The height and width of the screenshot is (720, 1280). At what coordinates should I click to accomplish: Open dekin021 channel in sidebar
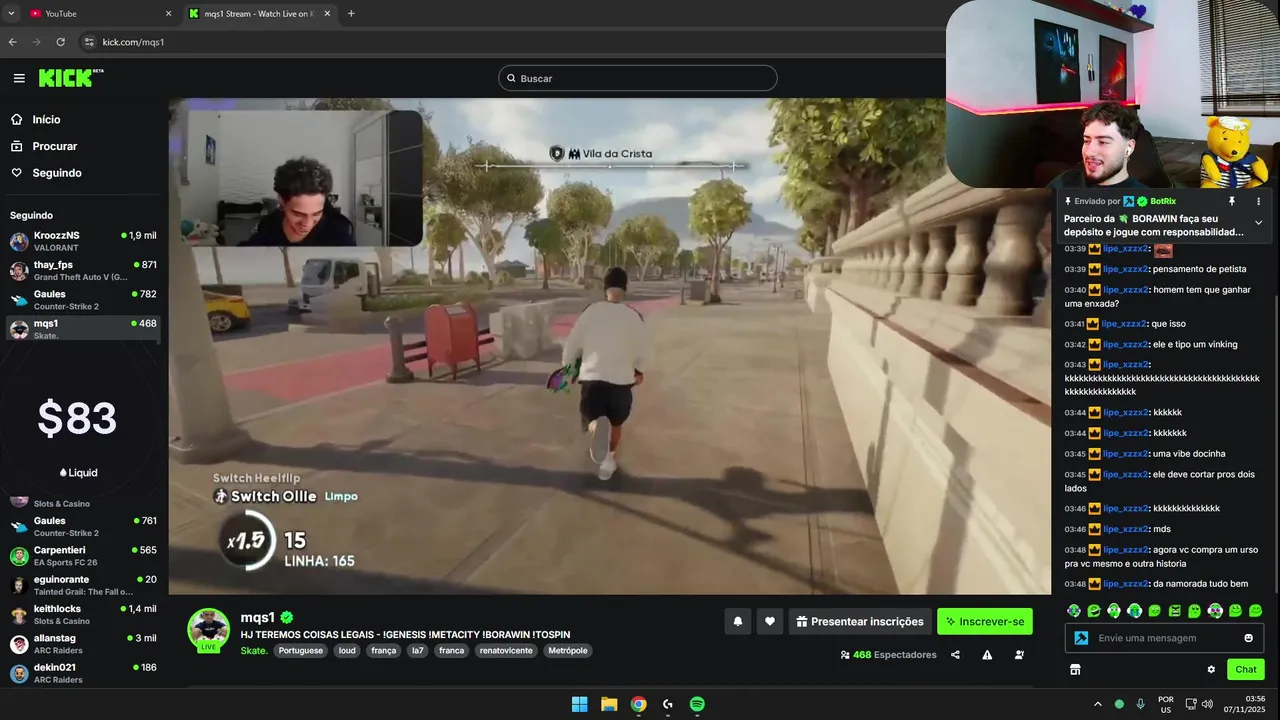click(84, 672)
